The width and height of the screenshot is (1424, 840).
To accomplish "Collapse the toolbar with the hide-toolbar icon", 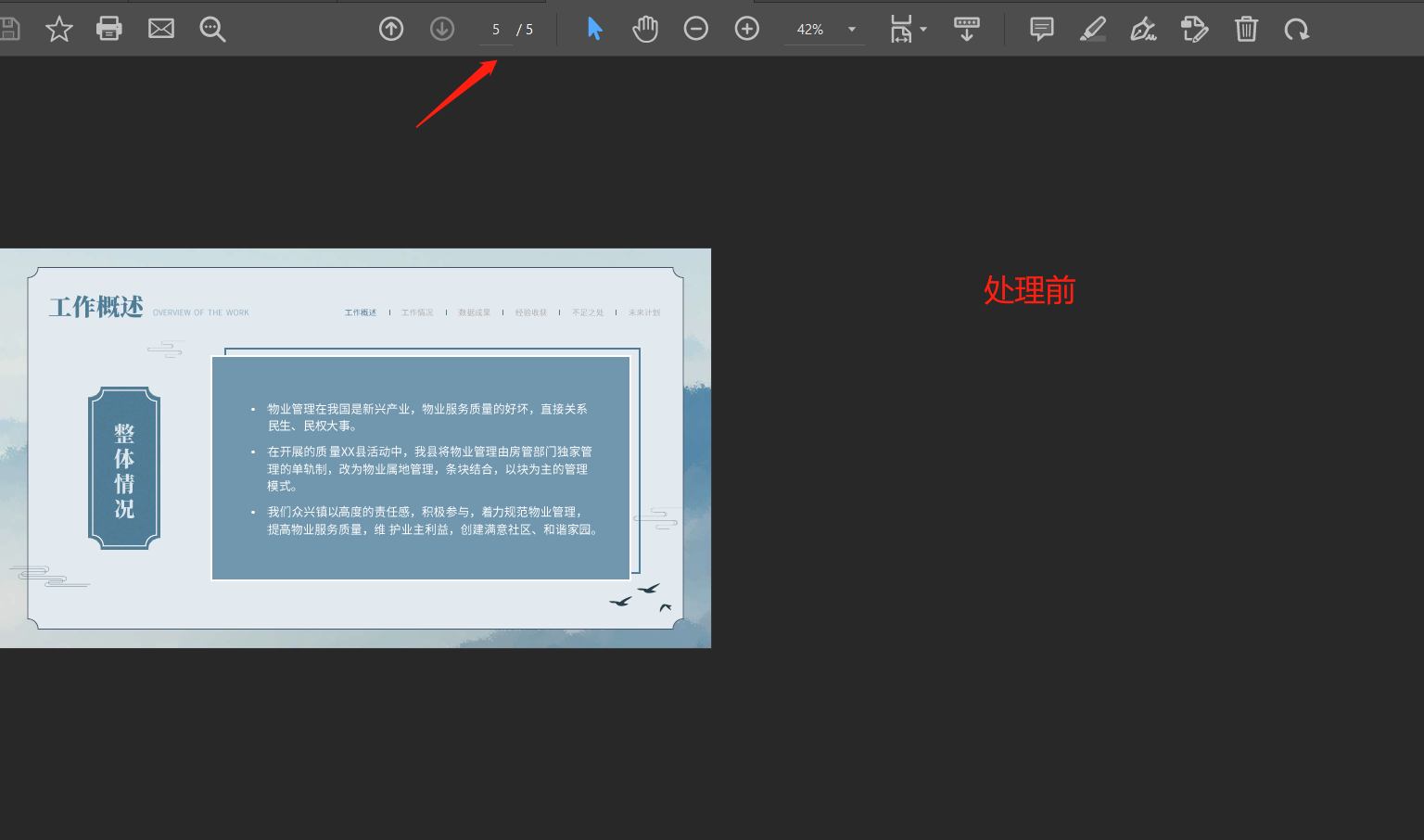I will point(967,29).
